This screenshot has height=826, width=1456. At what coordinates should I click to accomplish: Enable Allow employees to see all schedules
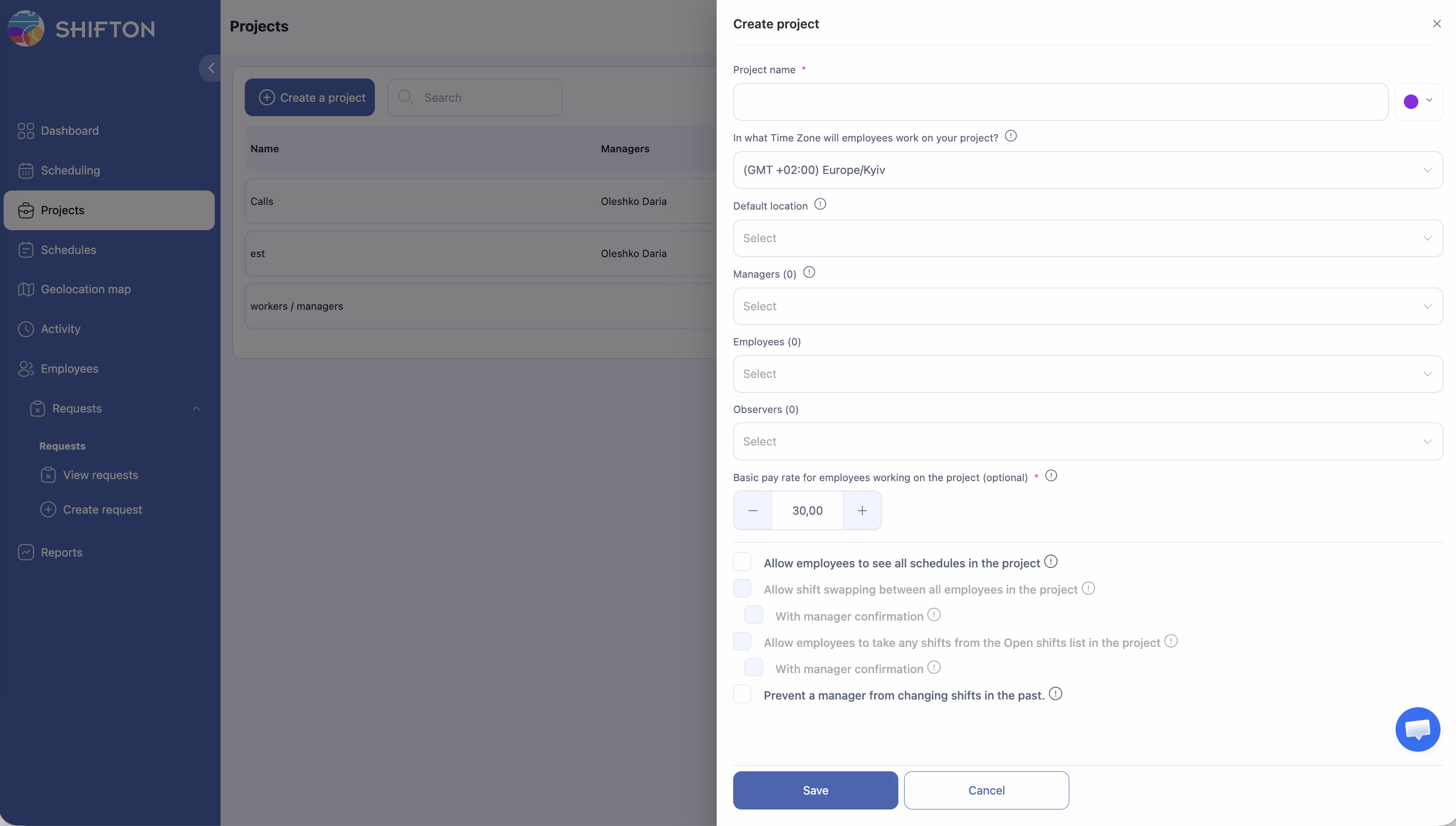pyautogui.click(x=742, y=562)
